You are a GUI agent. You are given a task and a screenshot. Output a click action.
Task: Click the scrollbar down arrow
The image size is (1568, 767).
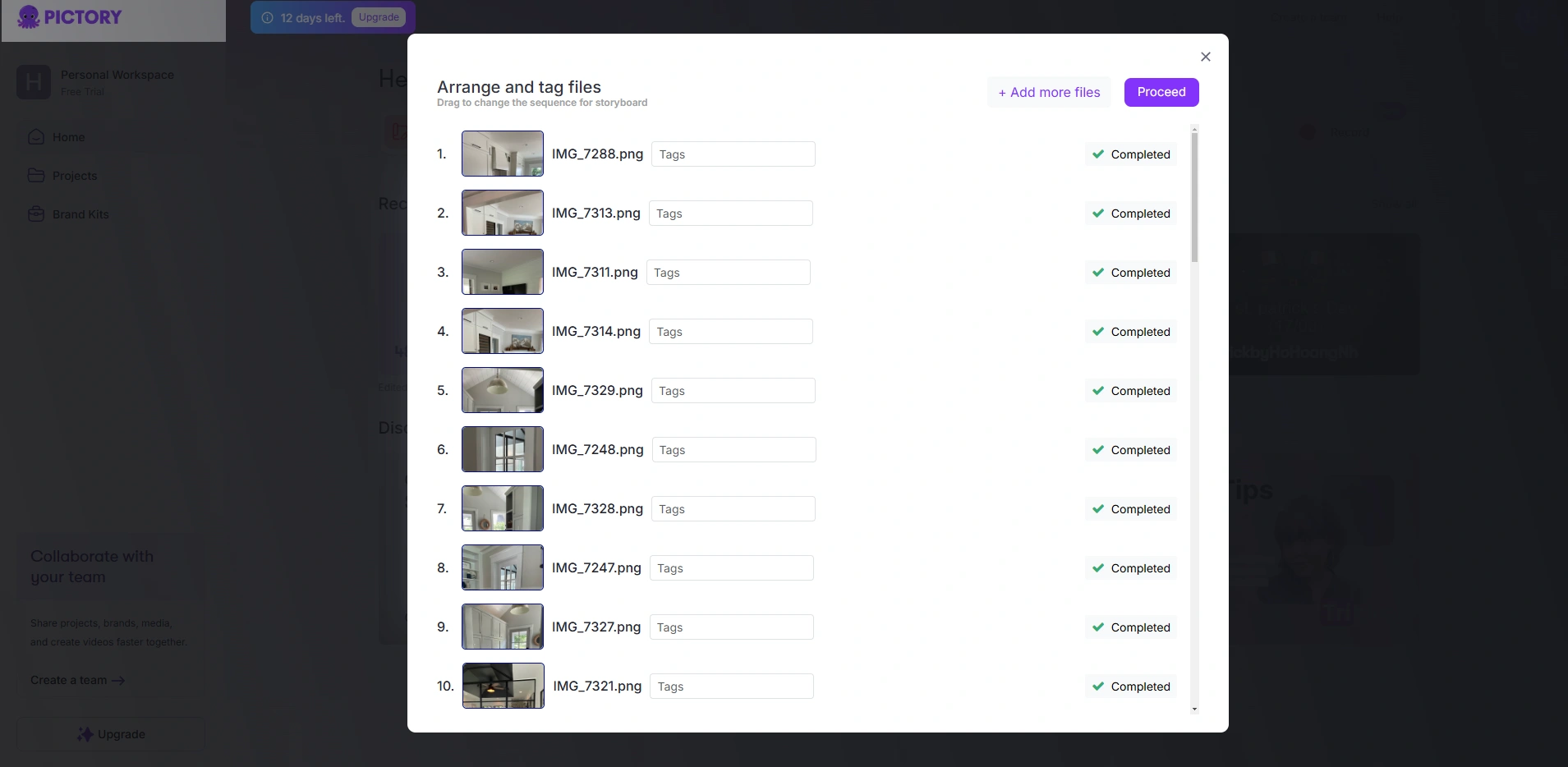coord(1194,709)
